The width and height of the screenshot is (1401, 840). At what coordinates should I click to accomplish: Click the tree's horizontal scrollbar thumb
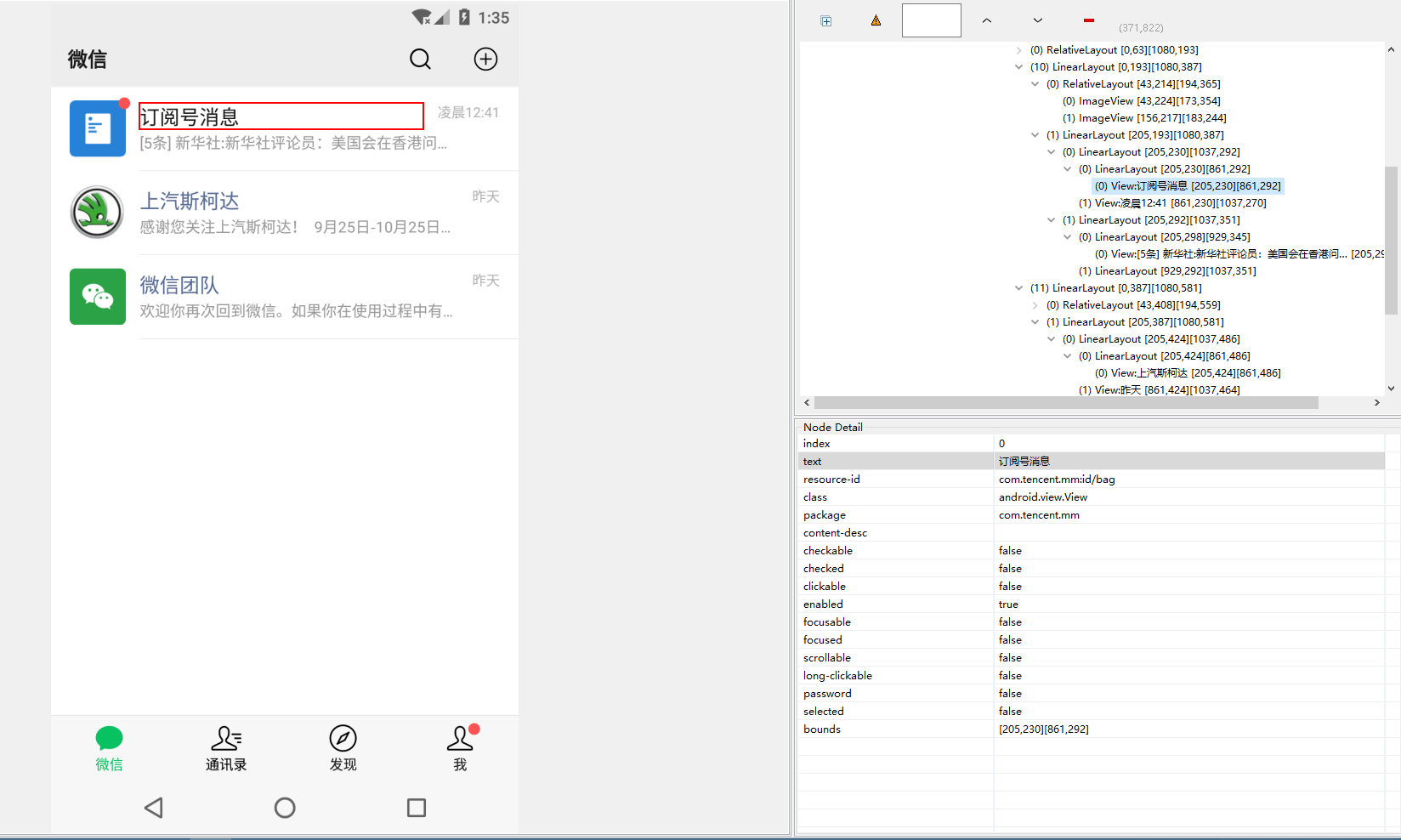[x=1066, y=403]
